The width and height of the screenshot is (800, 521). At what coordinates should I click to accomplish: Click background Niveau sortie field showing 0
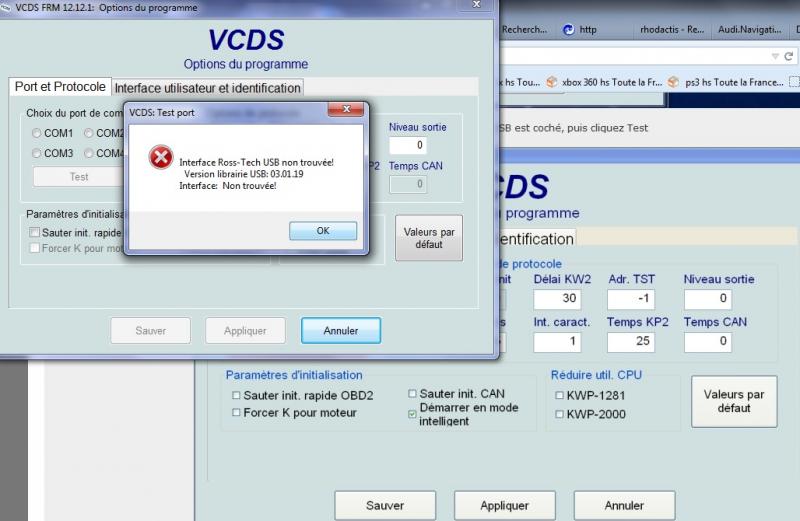(x=708, y=299)
